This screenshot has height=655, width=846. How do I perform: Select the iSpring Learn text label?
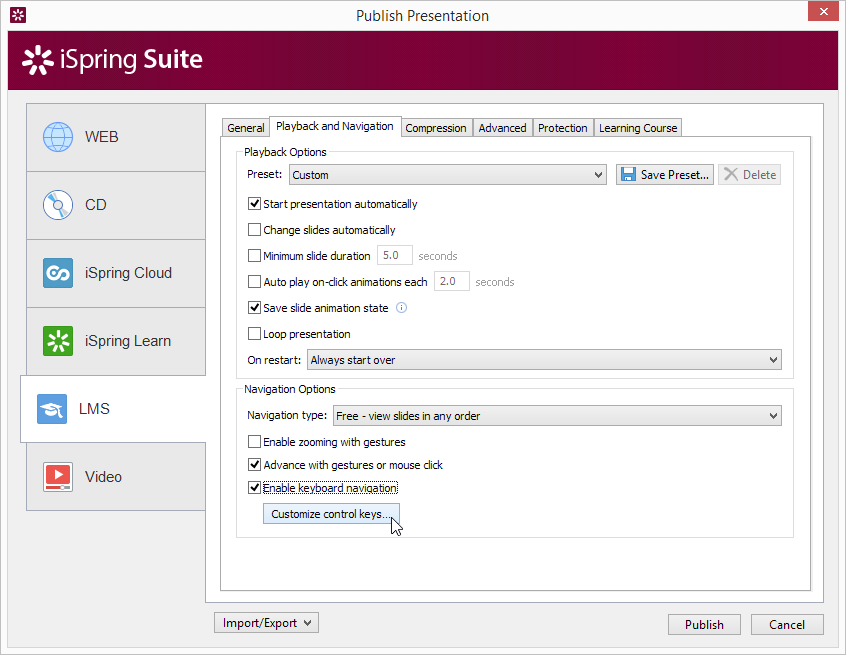pos(127,341)
